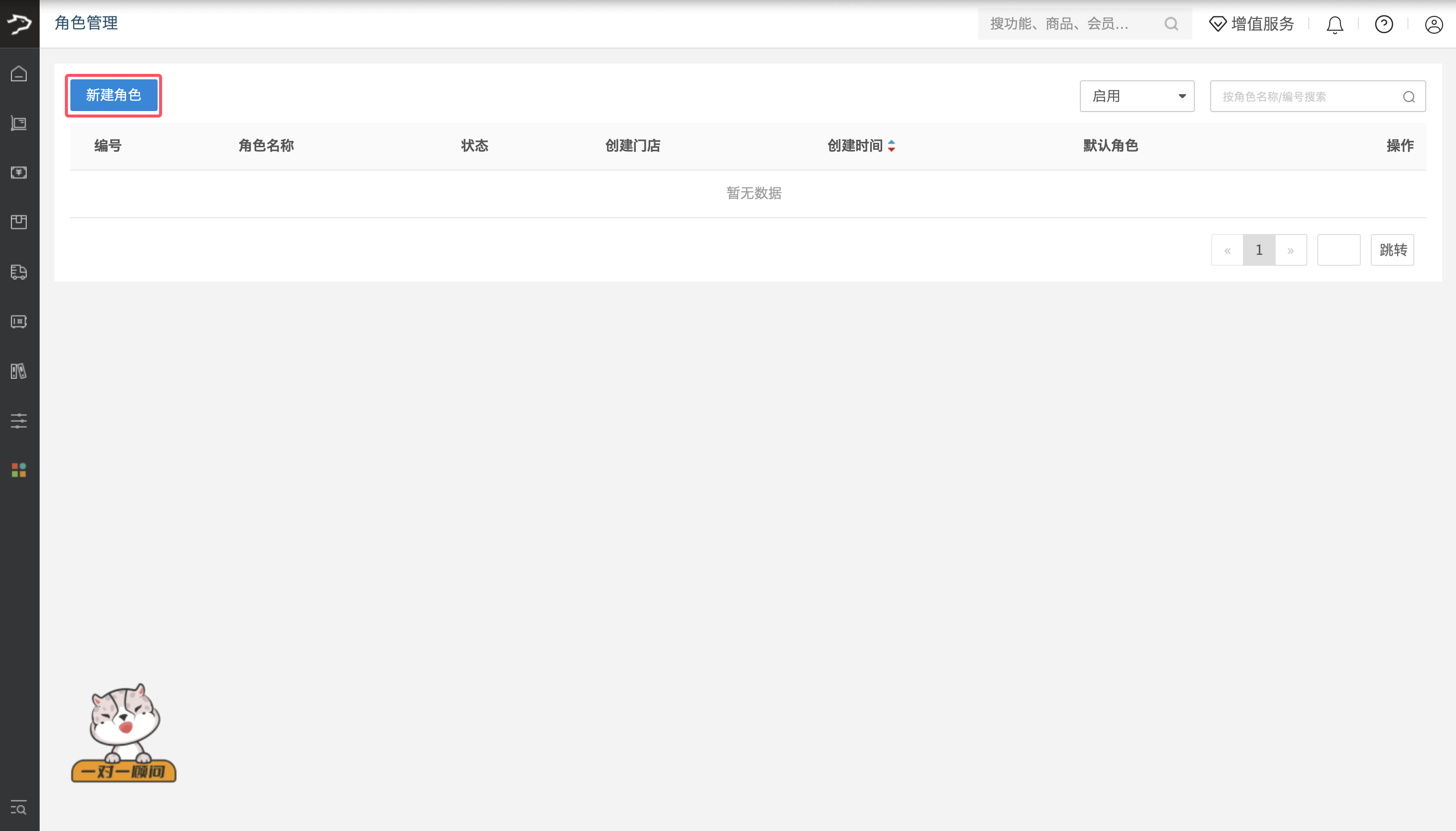The height and width of the screenshot is (831, 1456).
Task: Click the colorful apps grid icon
Action: click(x=19, y=470)
